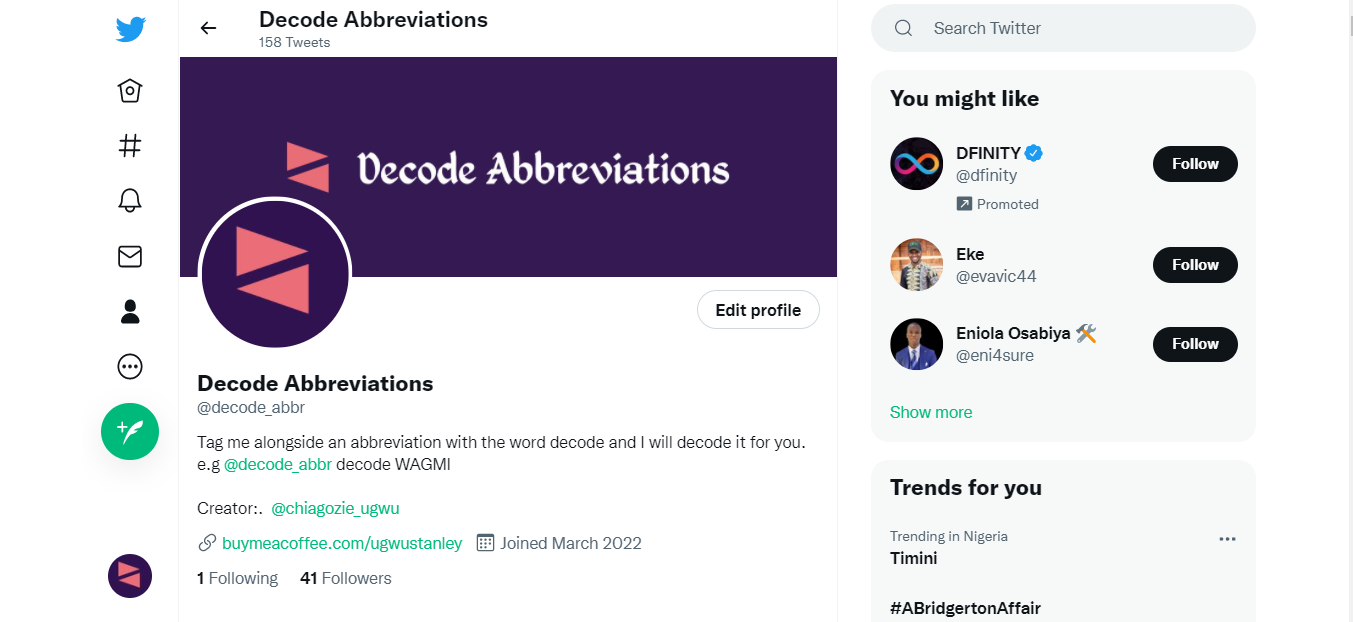View the 1 Following list

pyautogui.click(x=237, y=578)
